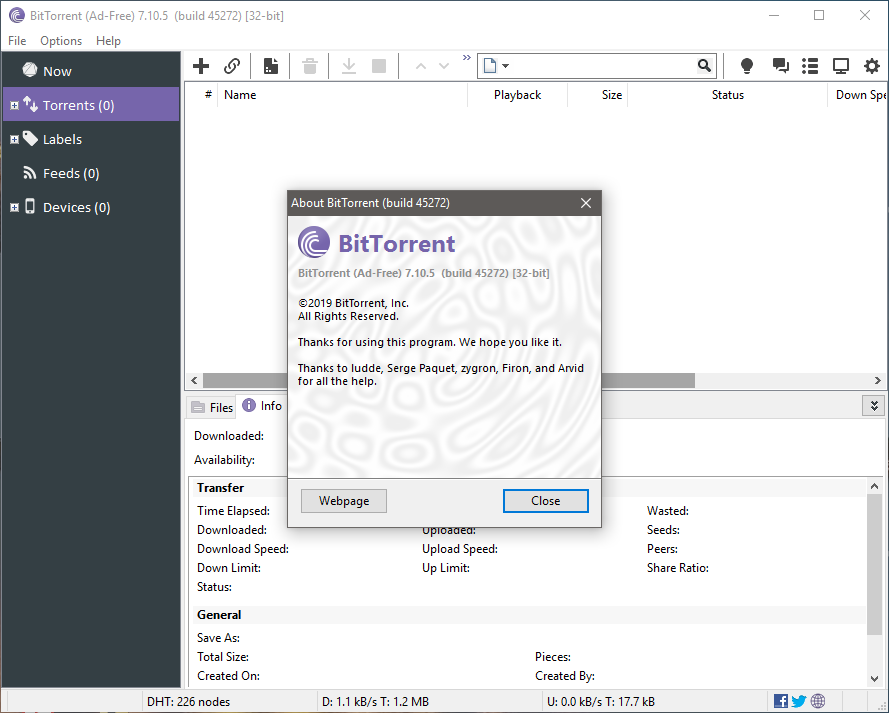Select Torrents (0) in the sidebar
This screenshot has height=713, width=889.
point(91,105)
